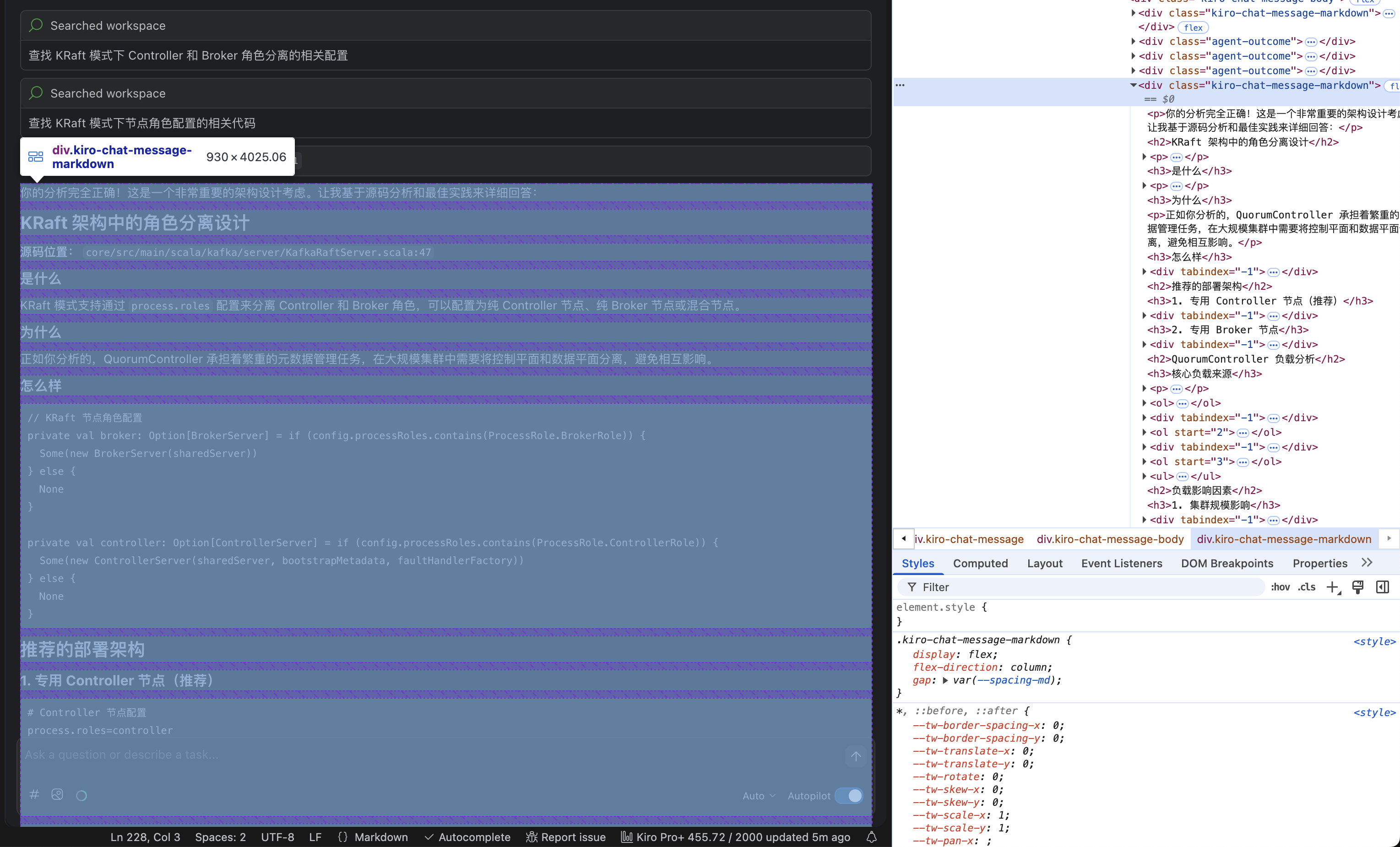Switch to the Computed tab
The image size is (1400, 847).
click(980, 563)
